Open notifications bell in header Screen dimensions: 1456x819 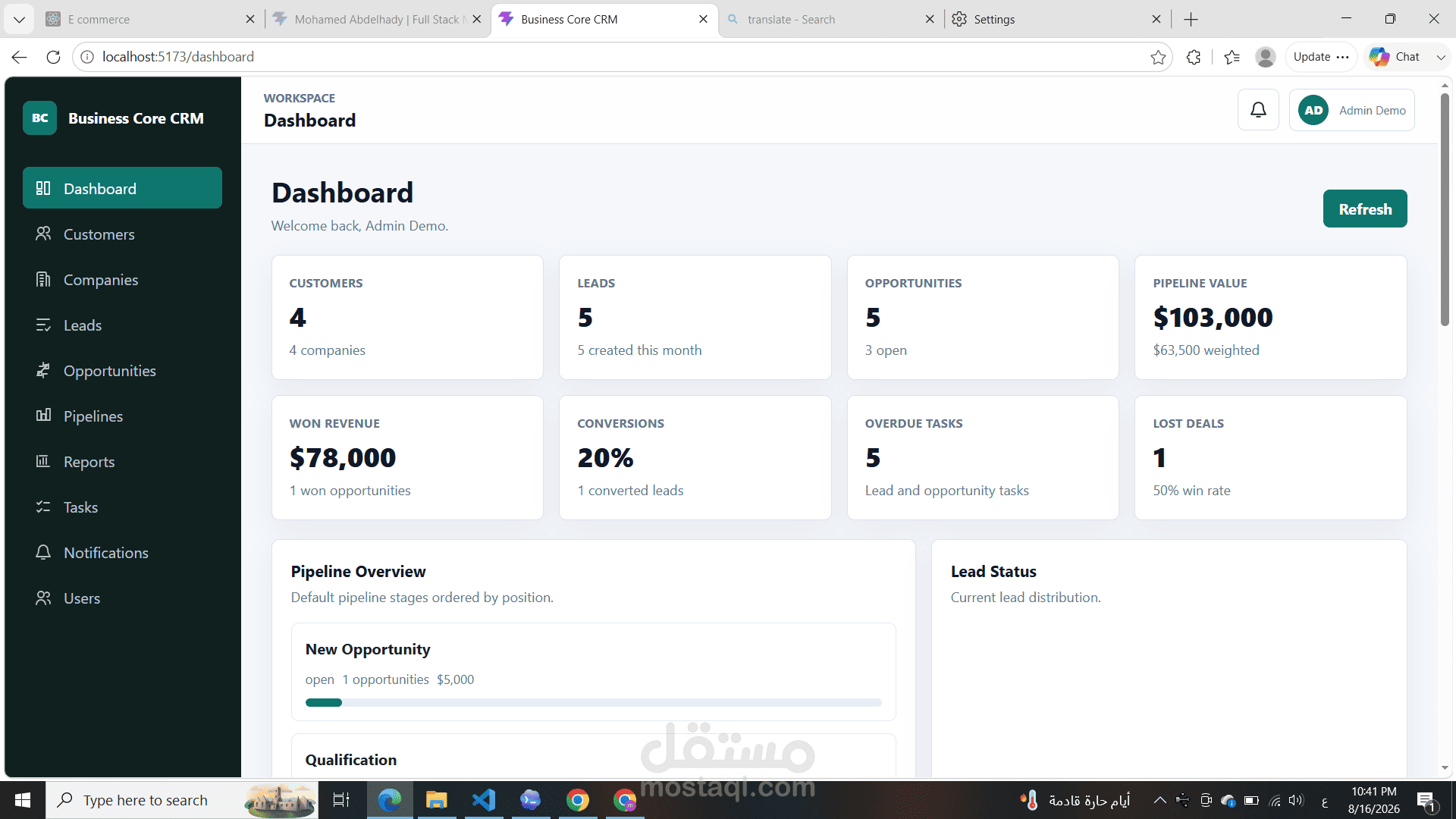pyautogui.click(x=1258, y=110)
